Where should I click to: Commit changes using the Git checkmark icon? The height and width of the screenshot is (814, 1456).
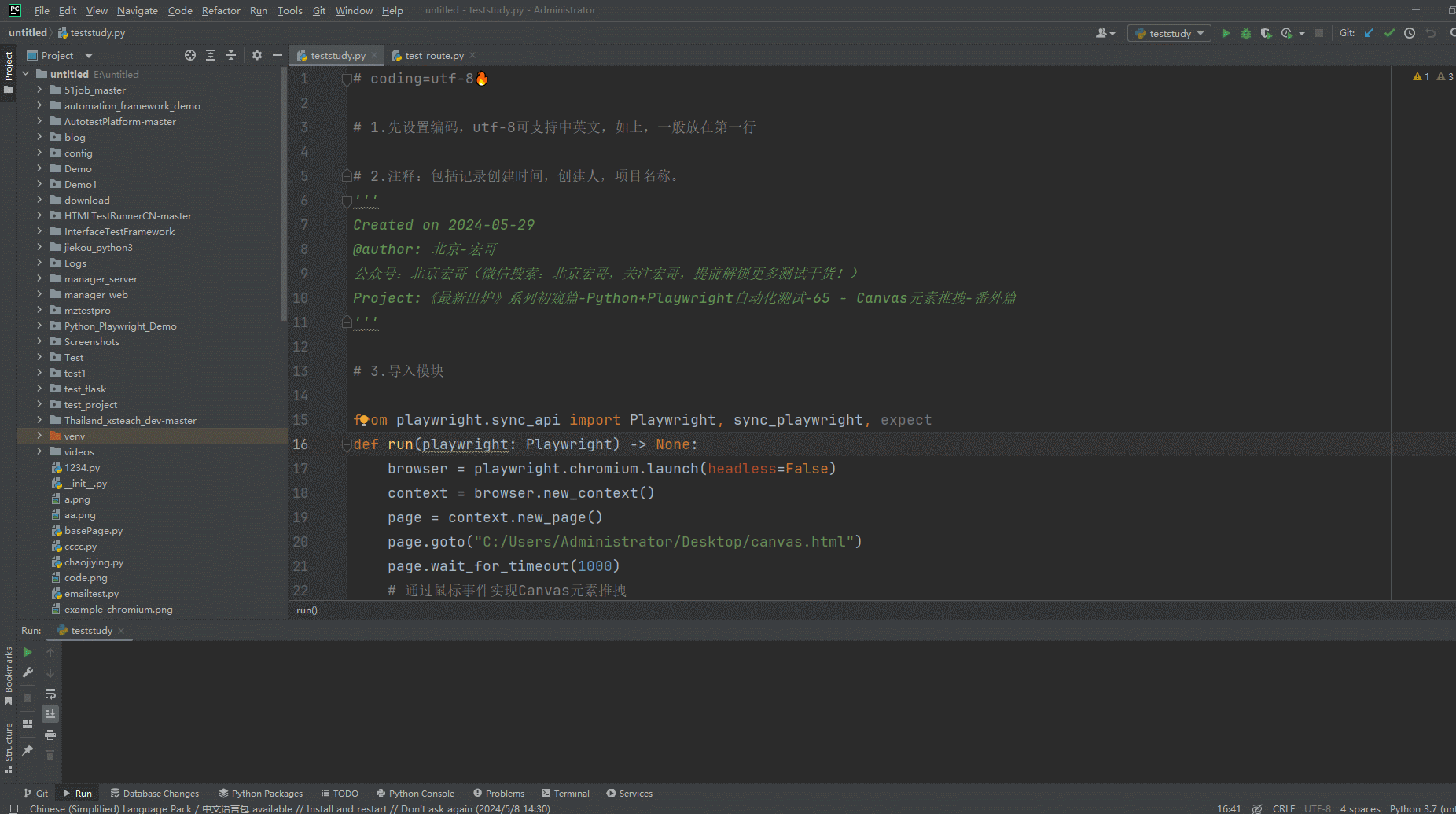tap(1389, 33)
